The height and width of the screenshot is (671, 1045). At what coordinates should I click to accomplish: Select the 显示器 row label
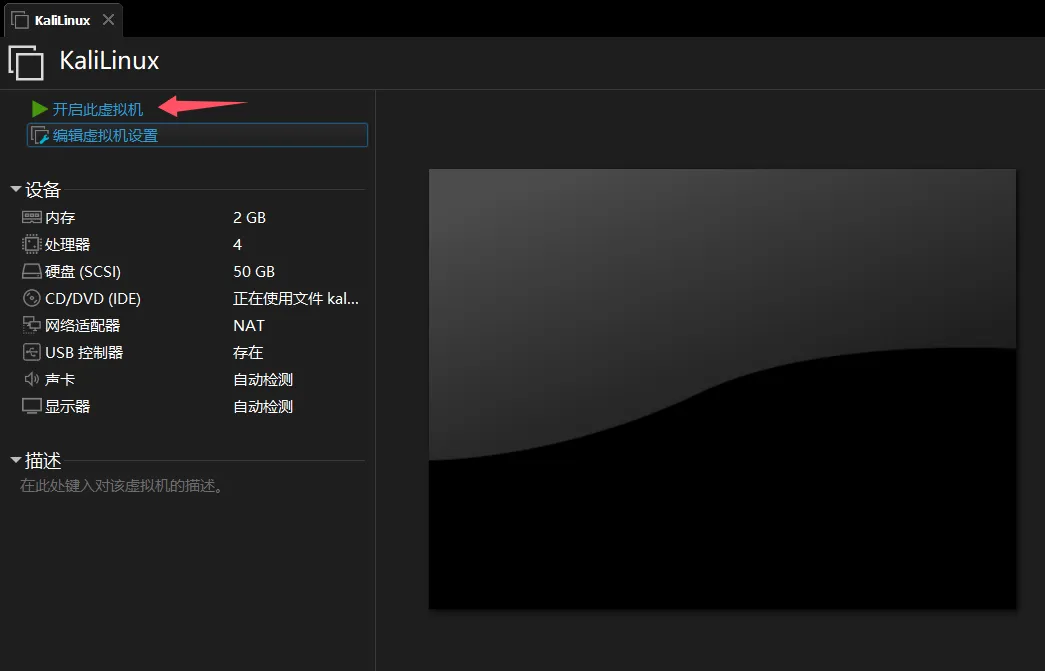click(67, 406)
